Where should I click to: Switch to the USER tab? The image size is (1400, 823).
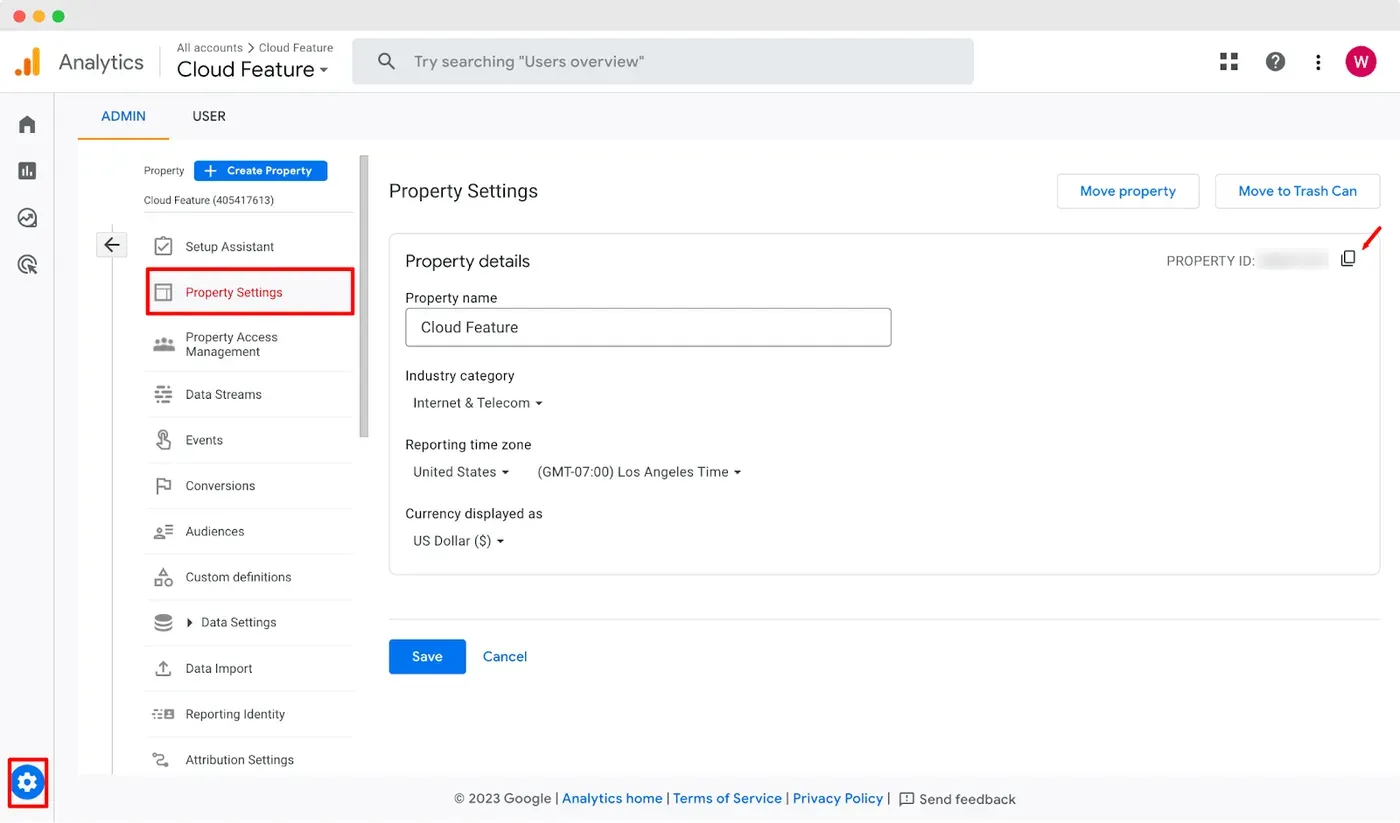pos(209,116)
